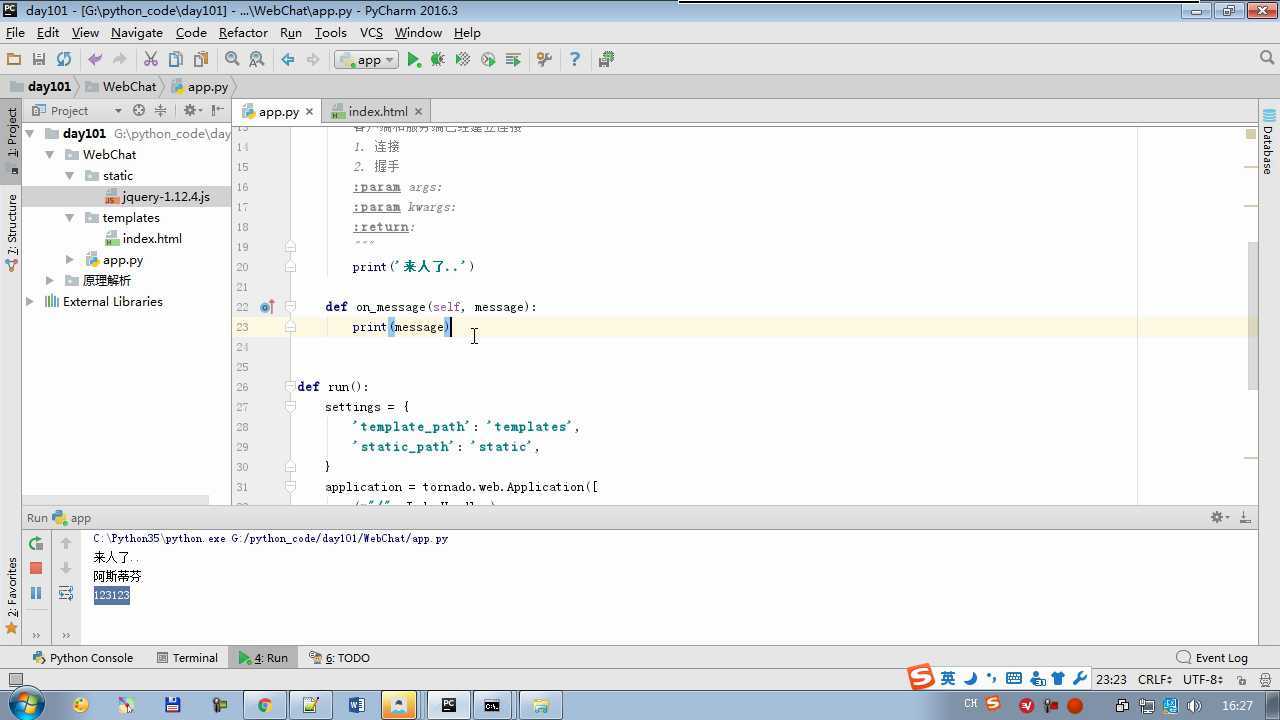This screenshot has height=720, width=1280.
Task: Open the Refactor menu
Action: pos(243,32)
